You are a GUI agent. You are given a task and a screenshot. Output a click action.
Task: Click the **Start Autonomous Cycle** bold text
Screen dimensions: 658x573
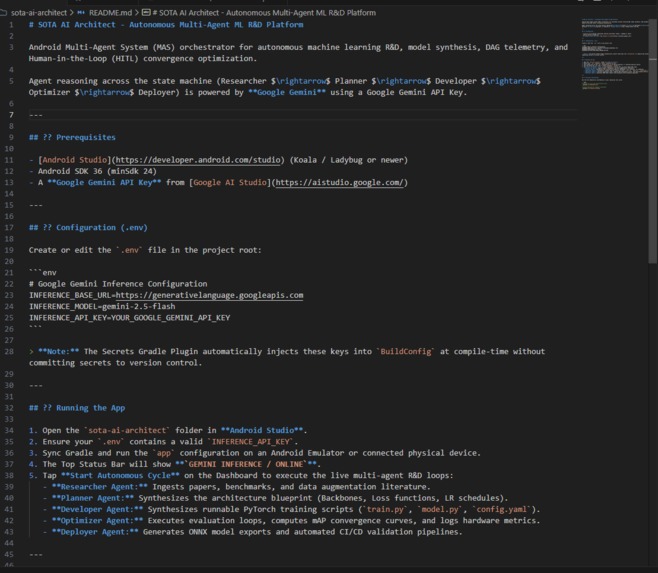tap(120, 476)
